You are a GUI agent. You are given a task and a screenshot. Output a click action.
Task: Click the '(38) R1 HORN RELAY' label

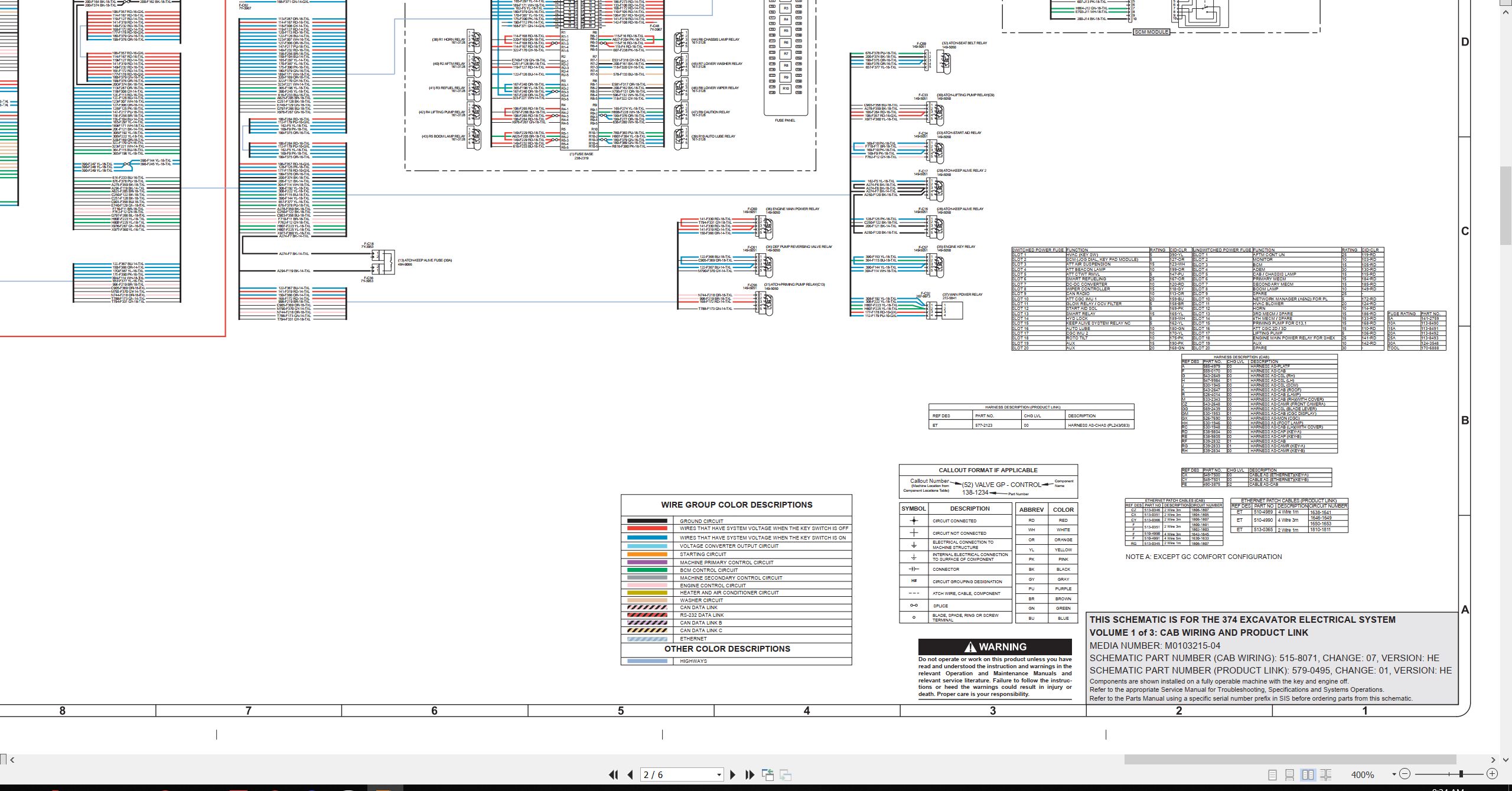pyautogui.click(x=448, y=40)
